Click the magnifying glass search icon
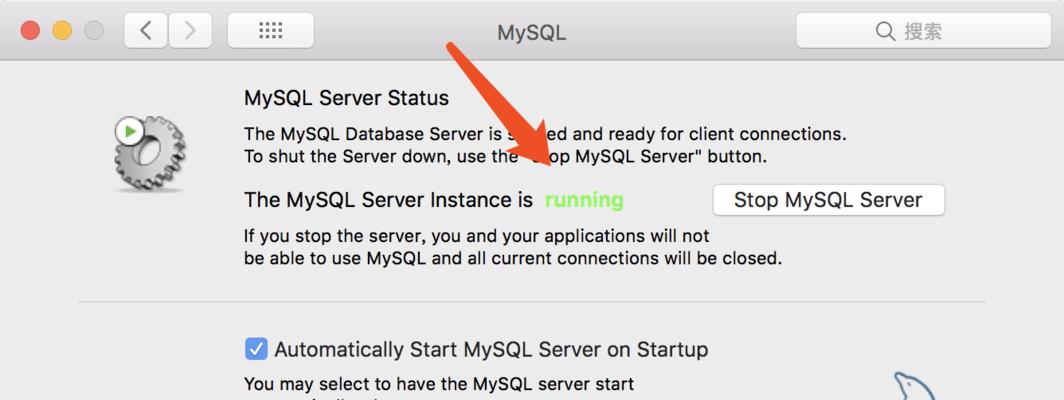 tap(885, 31)
